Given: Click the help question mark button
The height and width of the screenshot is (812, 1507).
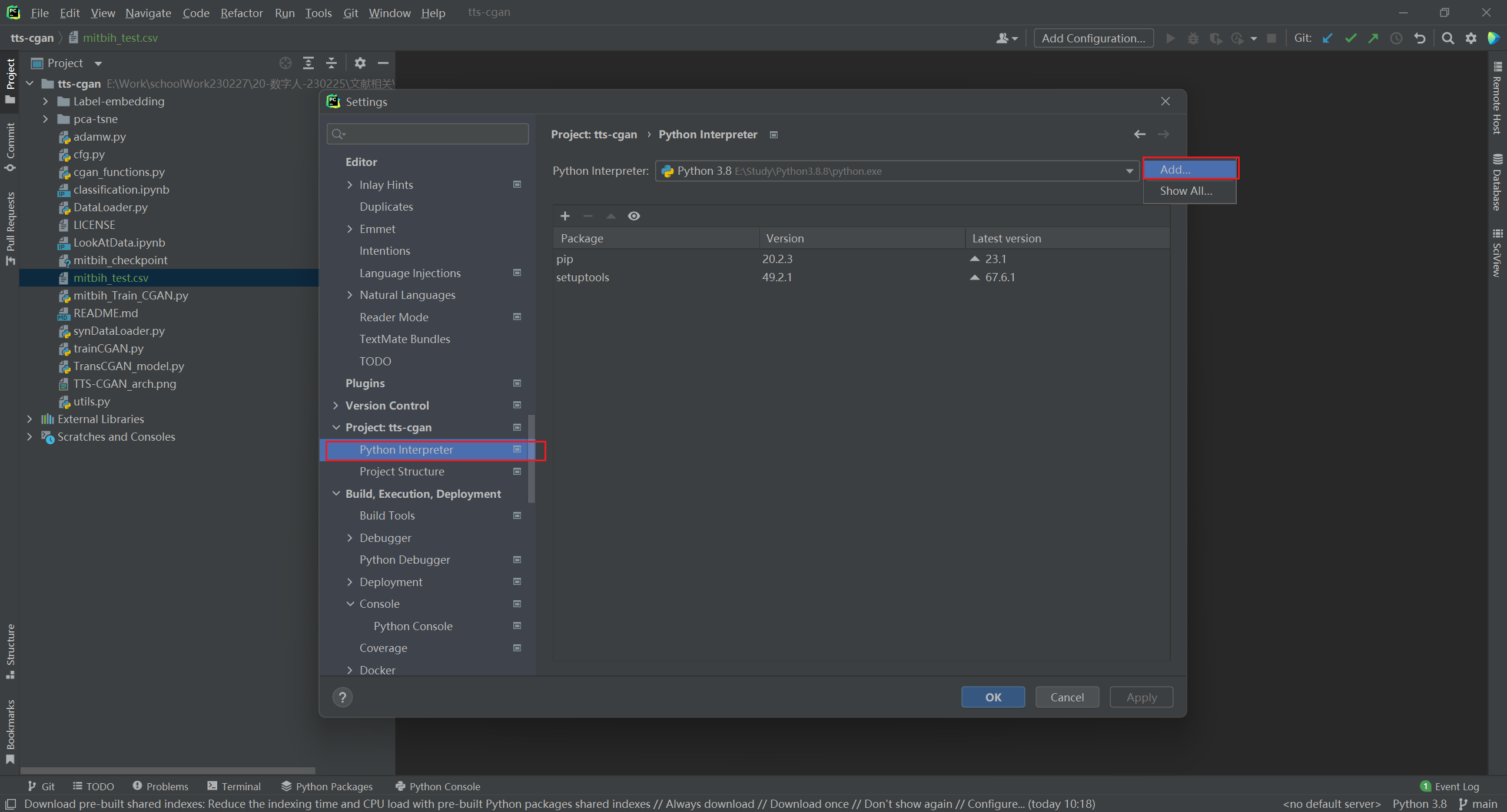Looking at the screenshot, I should coord(343,697).
